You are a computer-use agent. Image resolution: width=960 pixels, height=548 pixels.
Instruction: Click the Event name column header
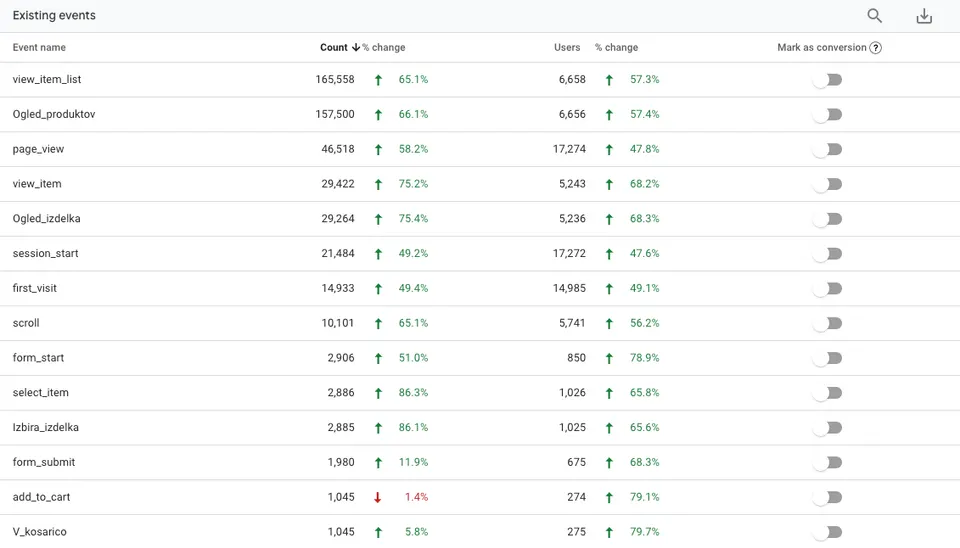pyautogui.click(x=39, y=47)
